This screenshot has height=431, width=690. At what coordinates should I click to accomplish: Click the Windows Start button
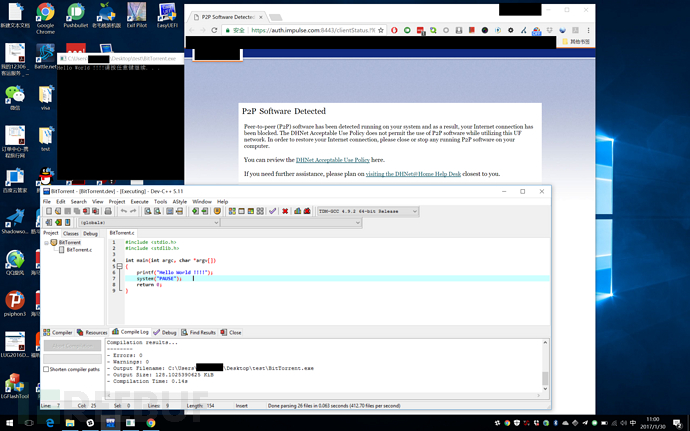coord(9,423)
